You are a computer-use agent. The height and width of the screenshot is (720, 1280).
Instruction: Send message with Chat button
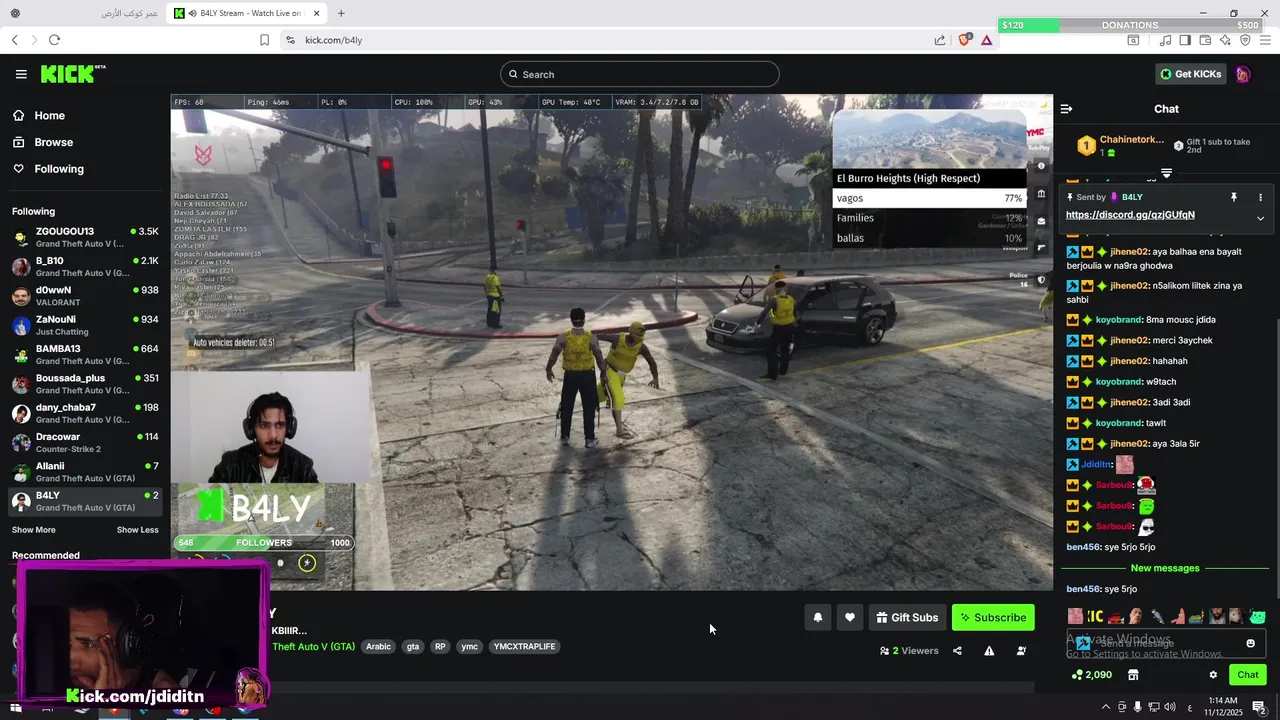coord(1247,675)
